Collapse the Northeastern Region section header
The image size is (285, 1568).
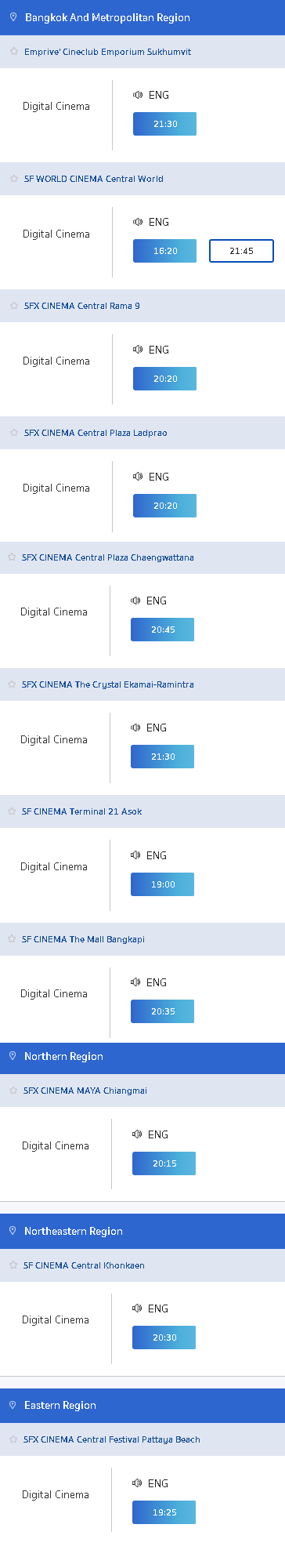142,1231
